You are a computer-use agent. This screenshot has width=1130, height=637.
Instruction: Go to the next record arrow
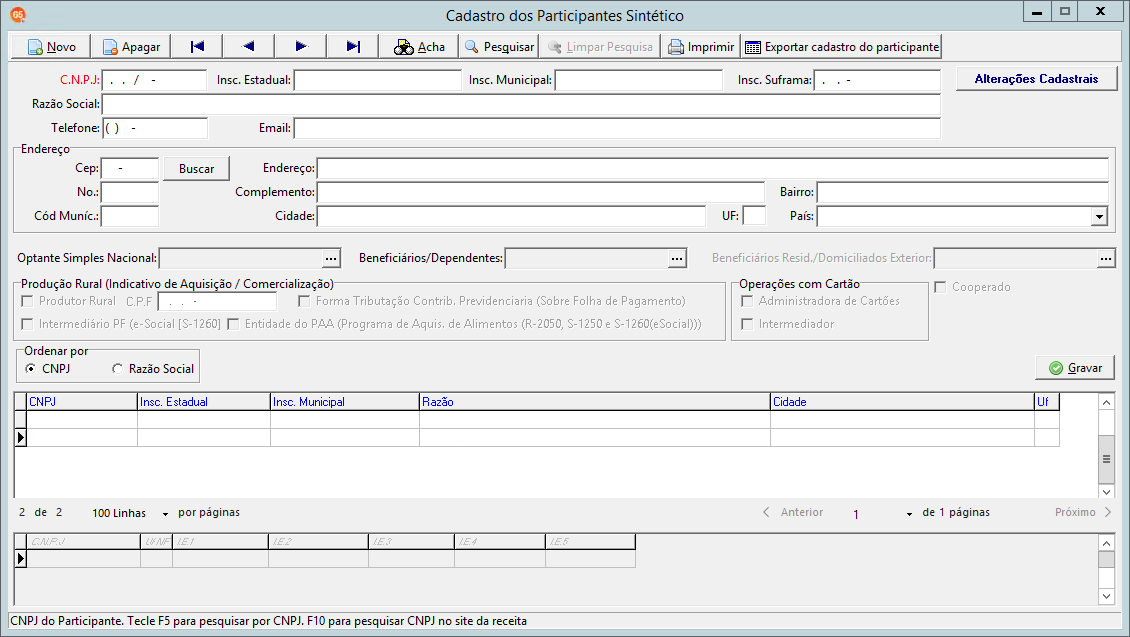tap(301, 46)
